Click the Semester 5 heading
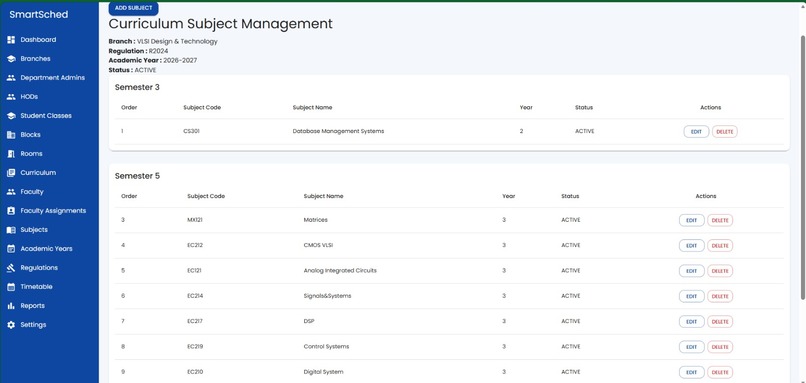This screenshot has width=806, height=383. [x=137, y=176]
